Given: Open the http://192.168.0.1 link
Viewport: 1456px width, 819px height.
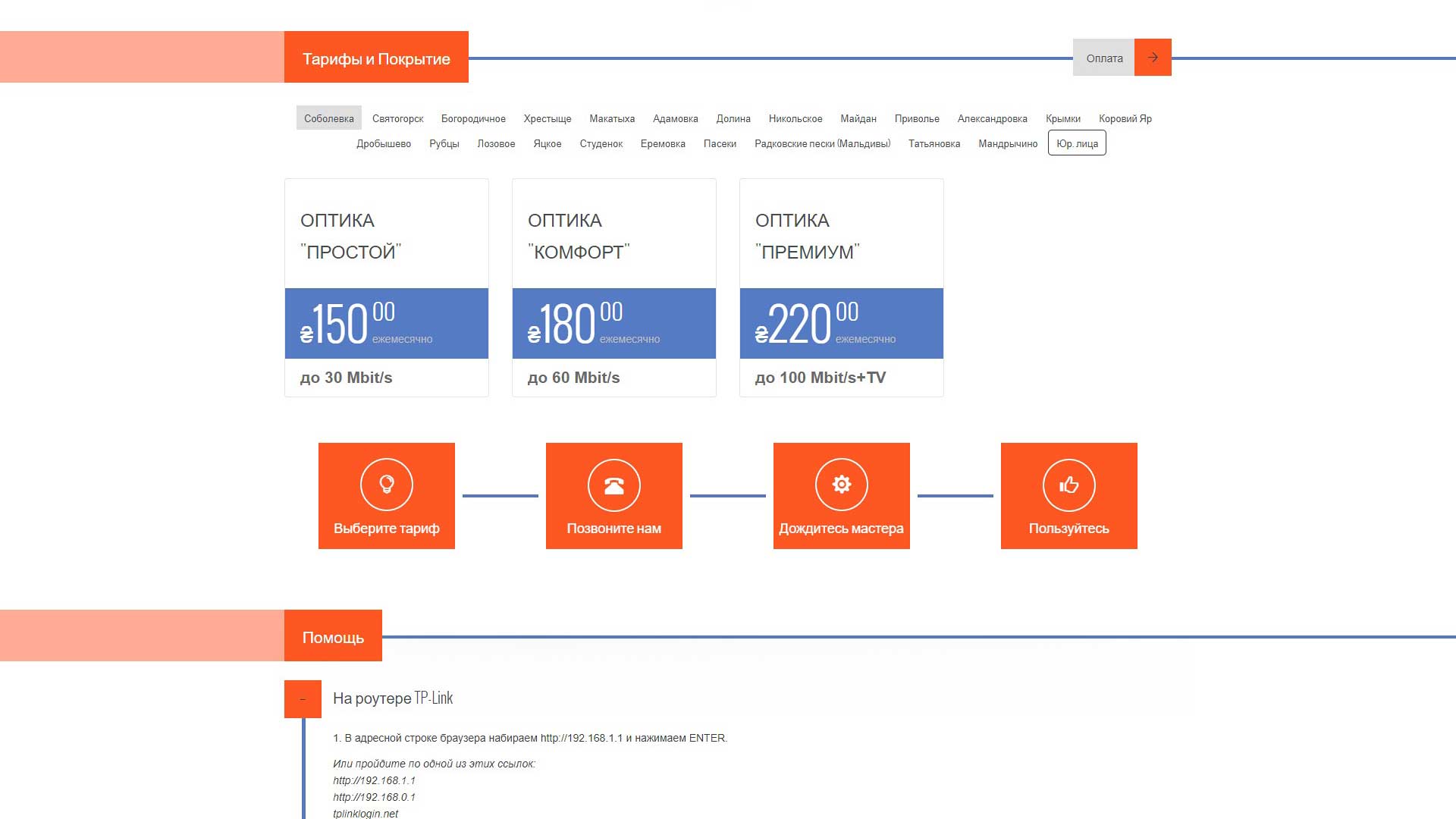Looking at the screenshot, I should coord(374,797).
